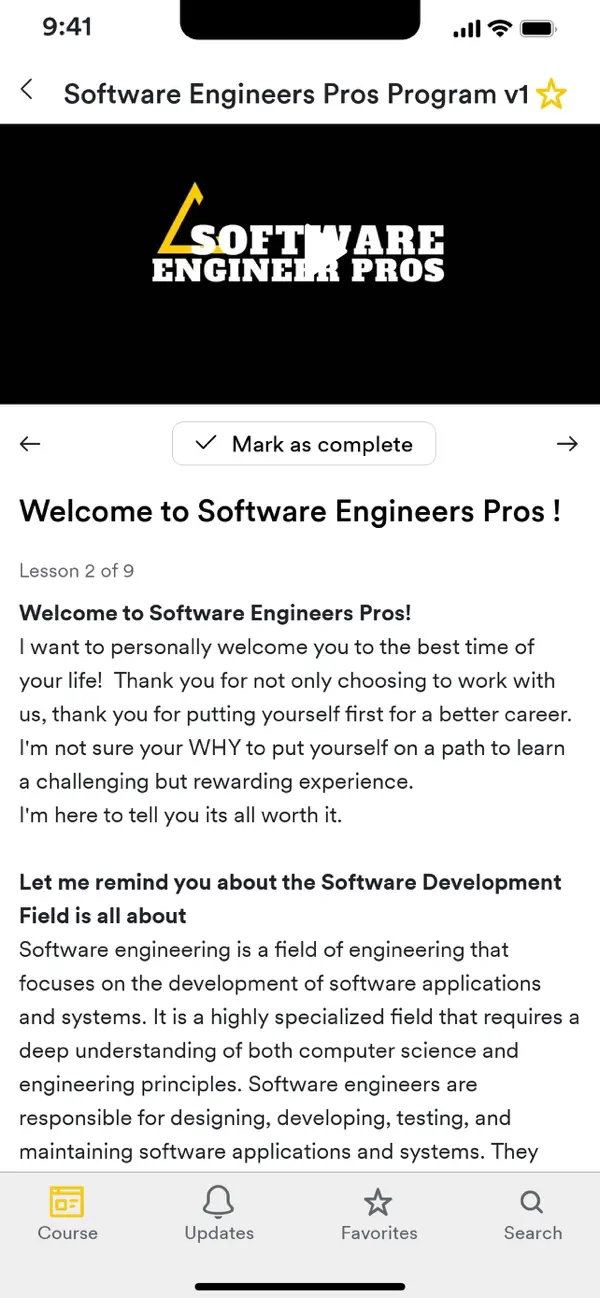
Task: Tap the star next to the program title
Action: (551, 93)
